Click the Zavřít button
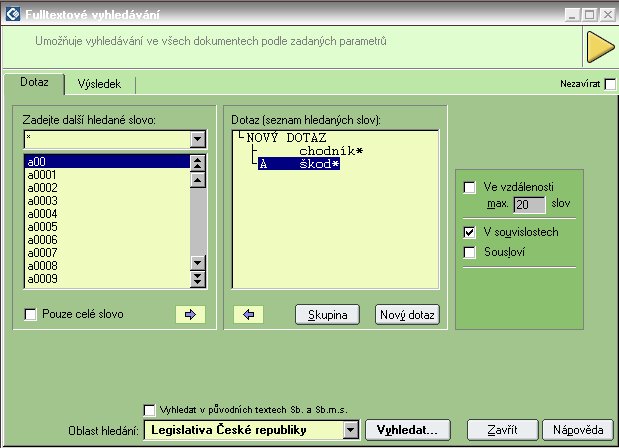Screen dimensions: 619x448 (502, 430)
